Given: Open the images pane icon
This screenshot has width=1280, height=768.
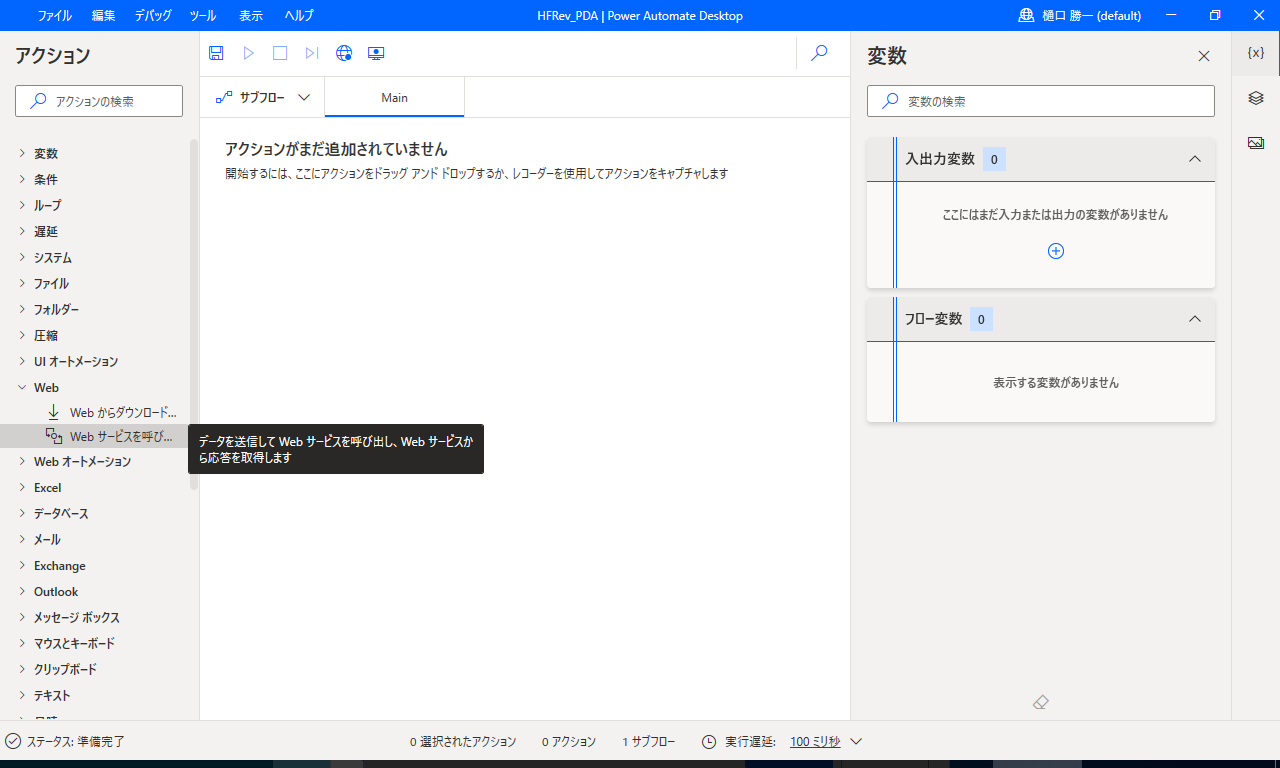Looking at the screenshot, I should (x=1256, y=143).
